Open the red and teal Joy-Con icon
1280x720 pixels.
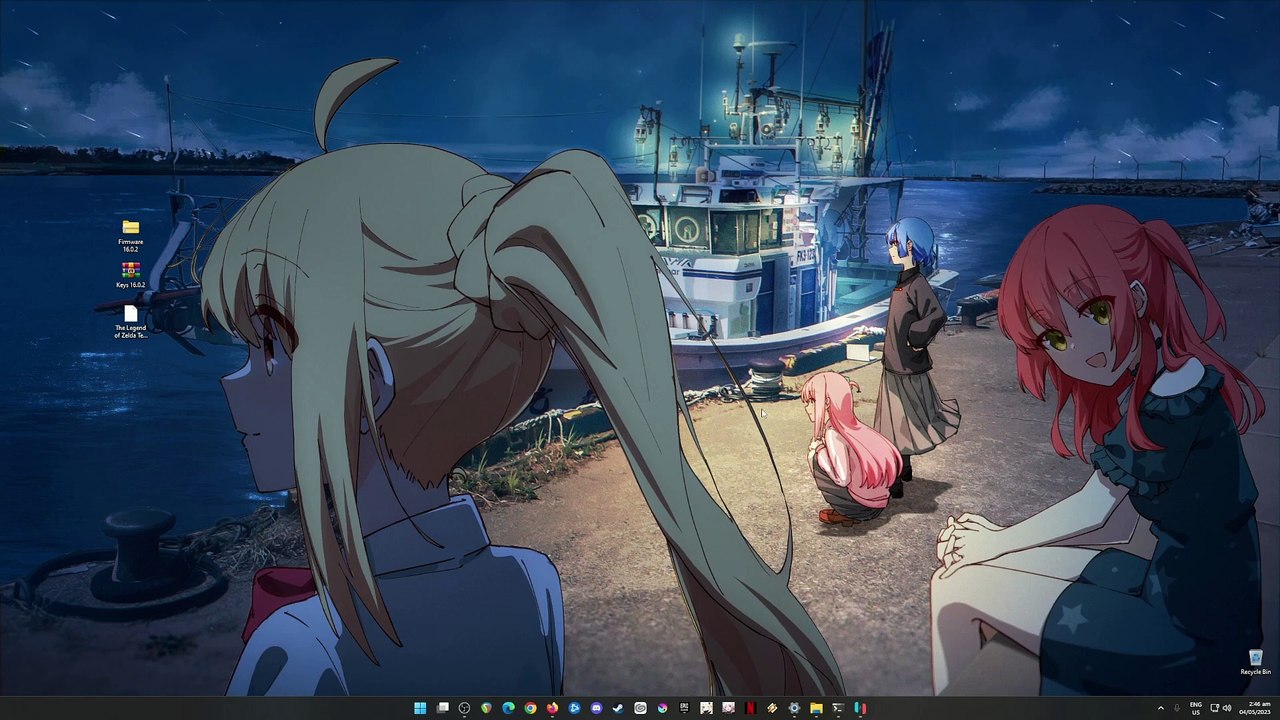click(860, 708)
